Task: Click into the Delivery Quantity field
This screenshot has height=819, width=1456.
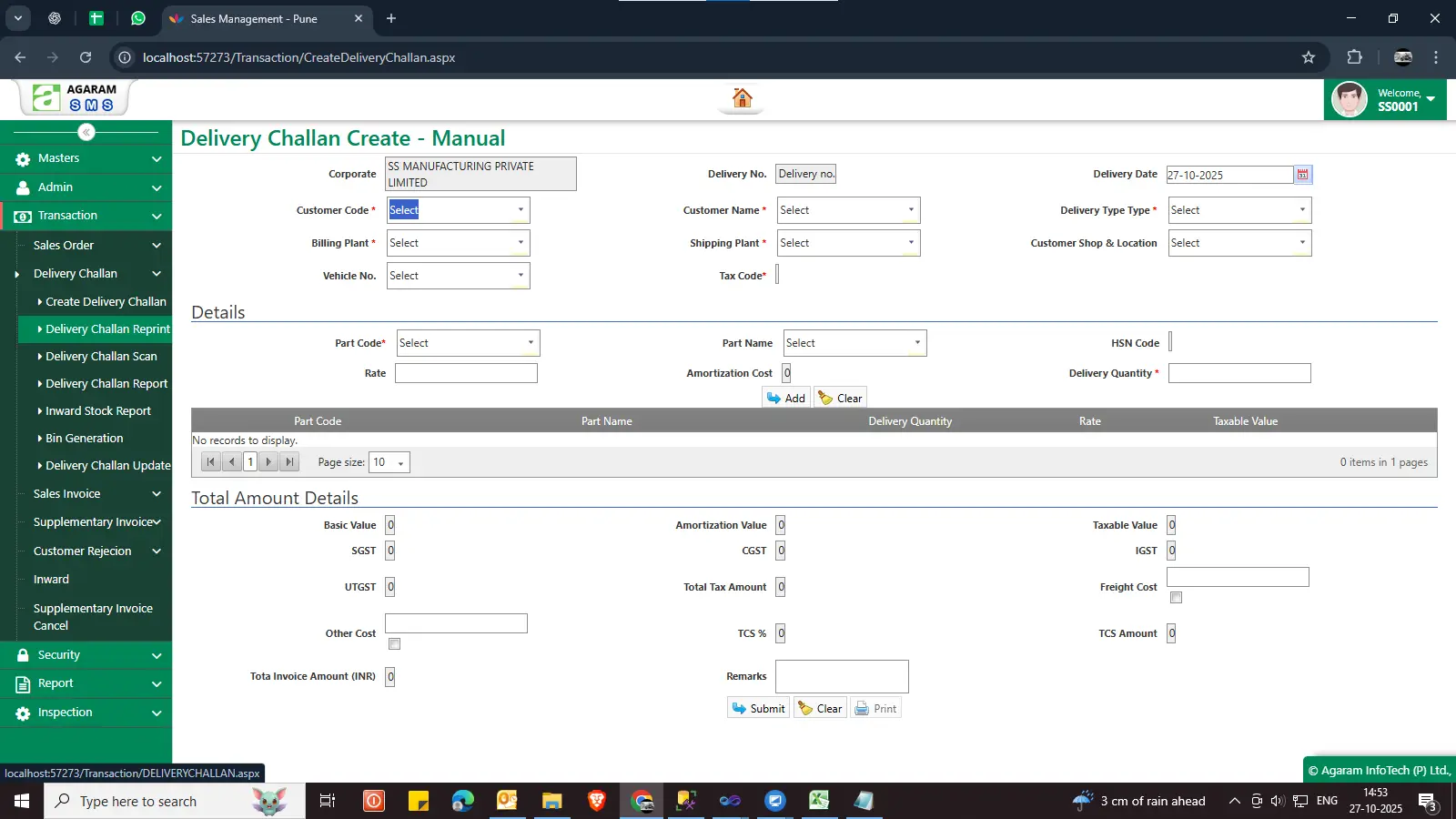Action: (x=1239, y=373)
